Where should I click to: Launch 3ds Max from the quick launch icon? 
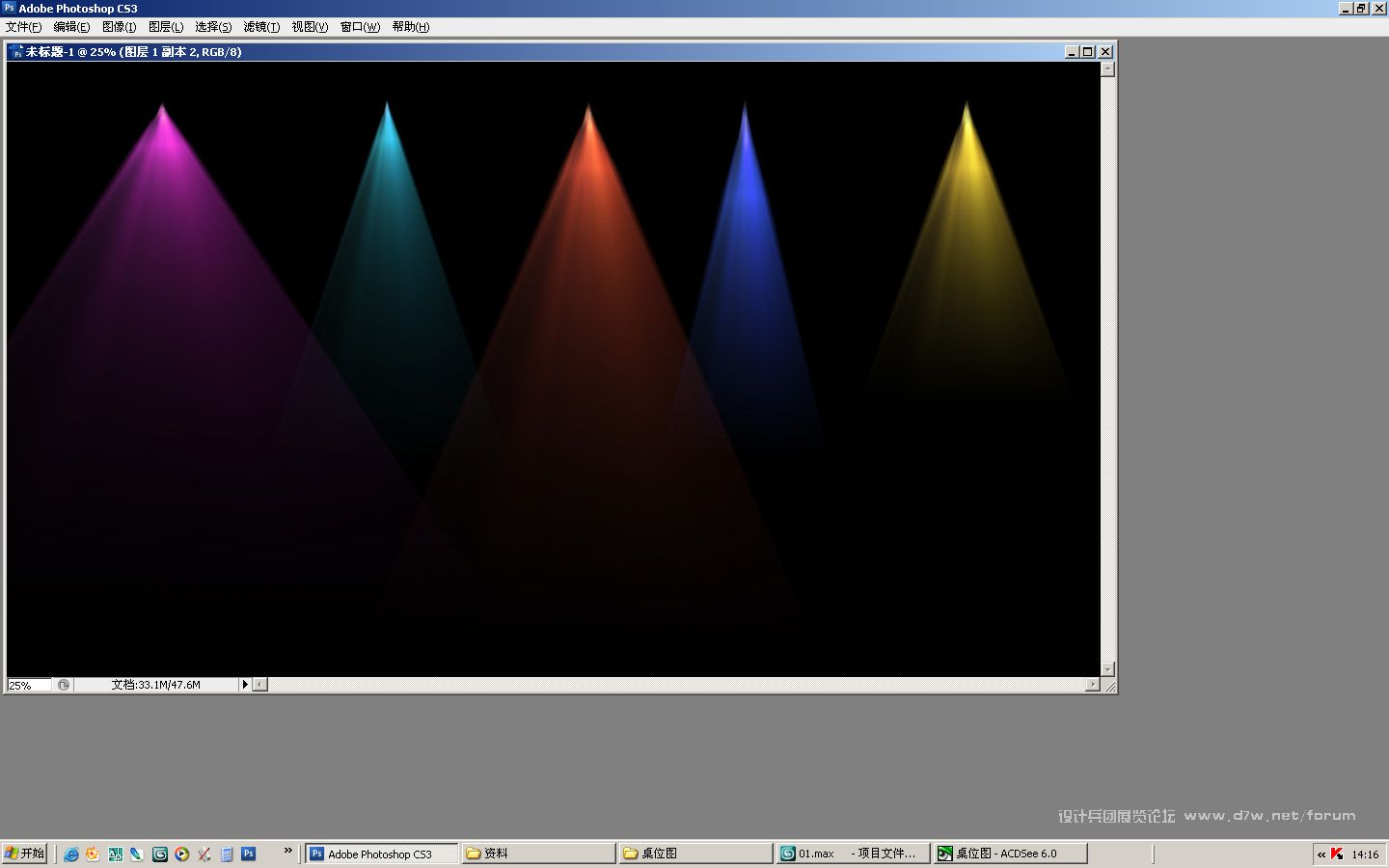(160, 854)
